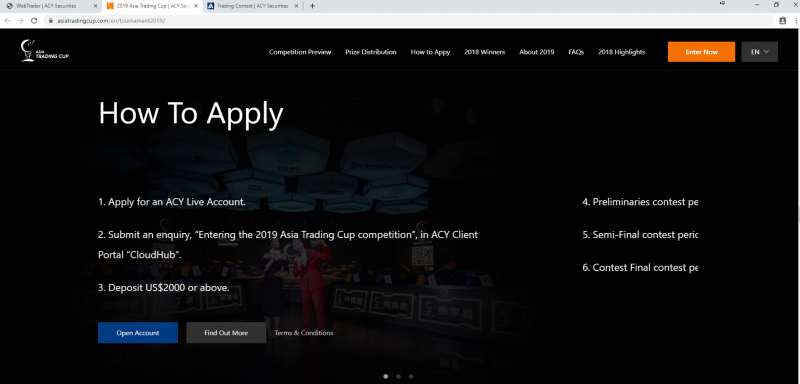Open FAQs menu item
The height and width of the screenshot is (384, 800).
coord(576,52)
